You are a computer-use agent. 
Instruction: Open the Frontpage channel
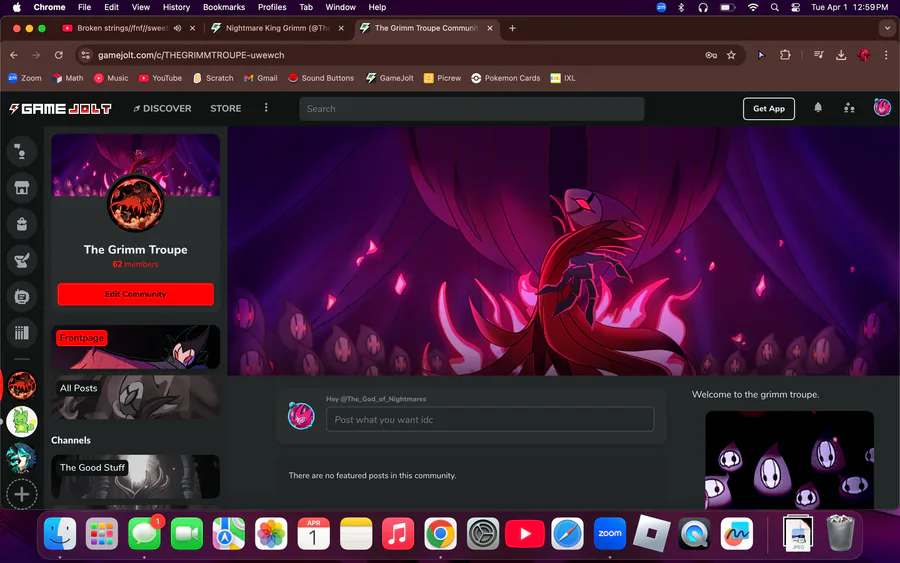[x=135, y=347]
